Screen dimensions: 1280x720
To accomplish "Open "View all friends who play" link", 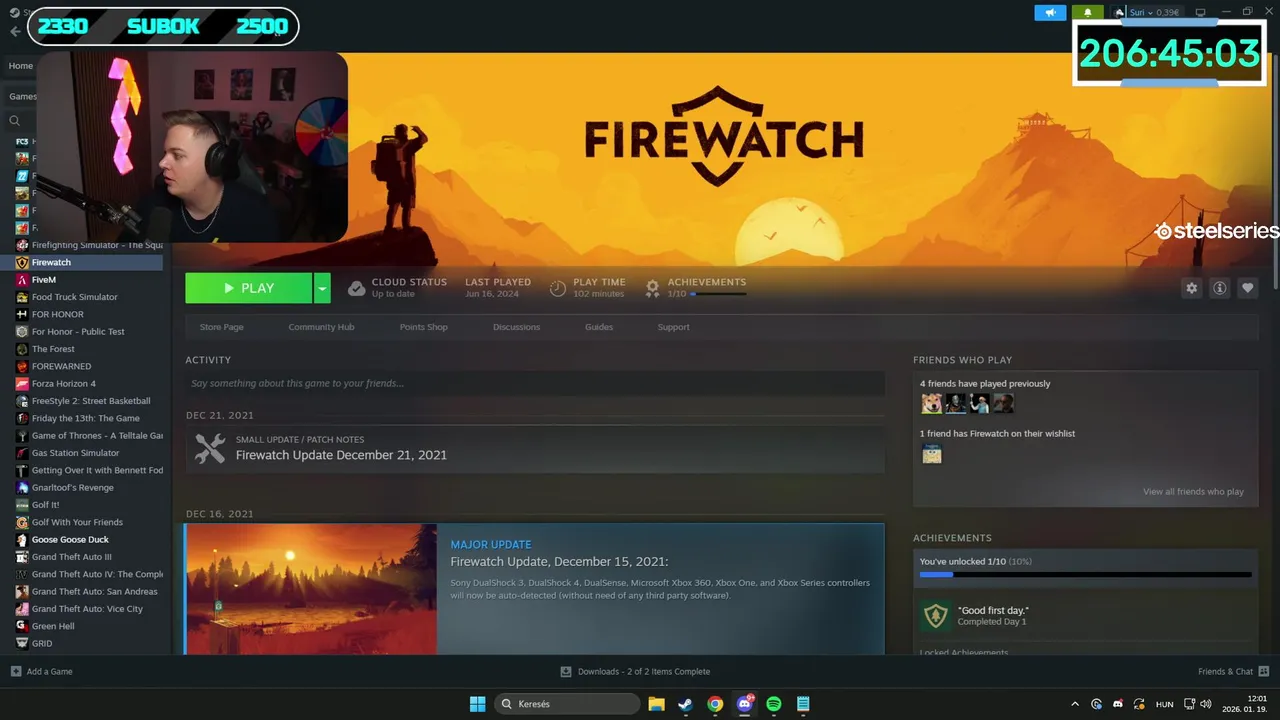I will 1193,492.
